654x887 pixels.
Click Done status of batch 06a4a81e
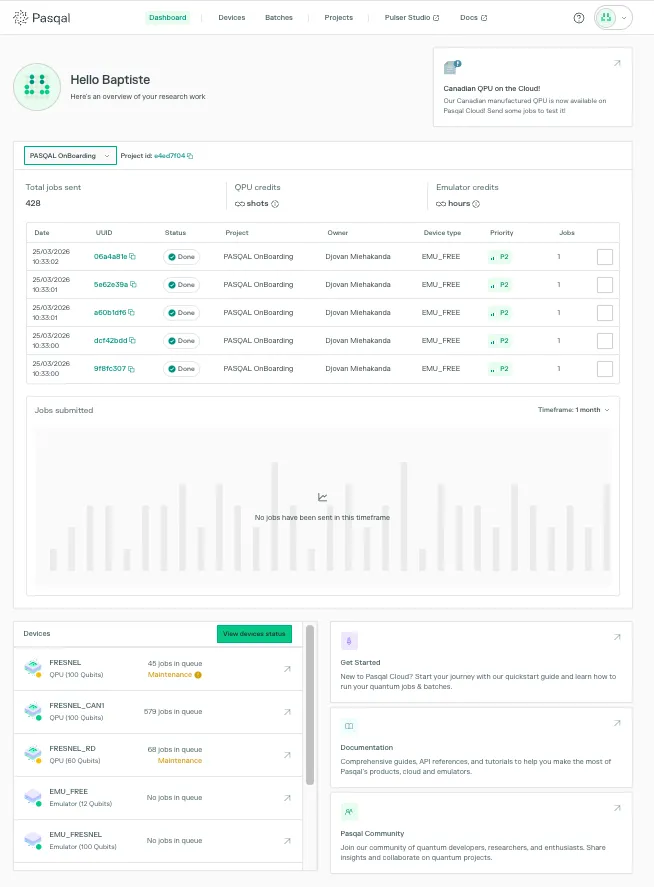click(181, 257)
